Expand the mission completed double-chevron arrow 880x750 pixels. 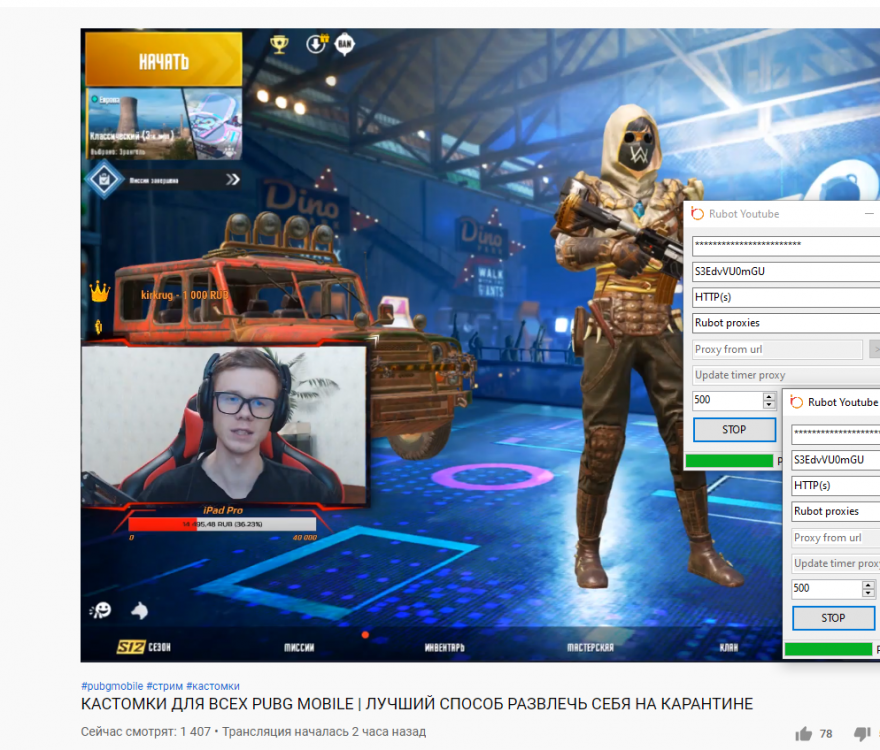pos(232,180)
